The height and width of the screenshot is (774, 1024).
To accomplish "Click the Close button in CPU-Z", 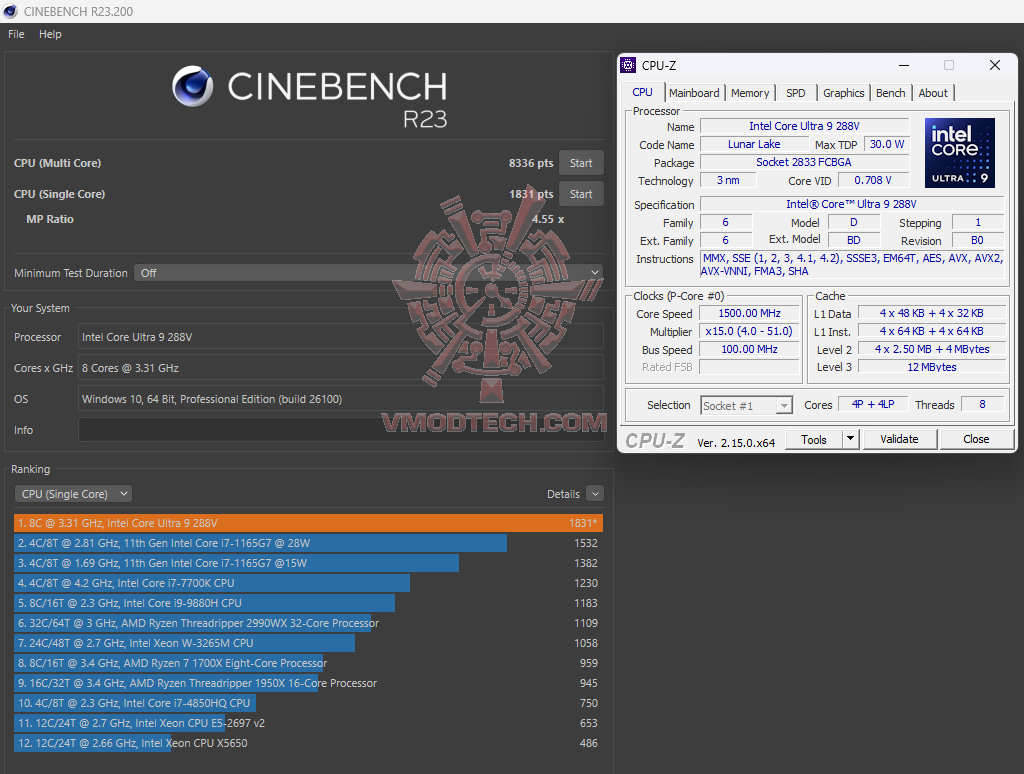I will [976, 440].
